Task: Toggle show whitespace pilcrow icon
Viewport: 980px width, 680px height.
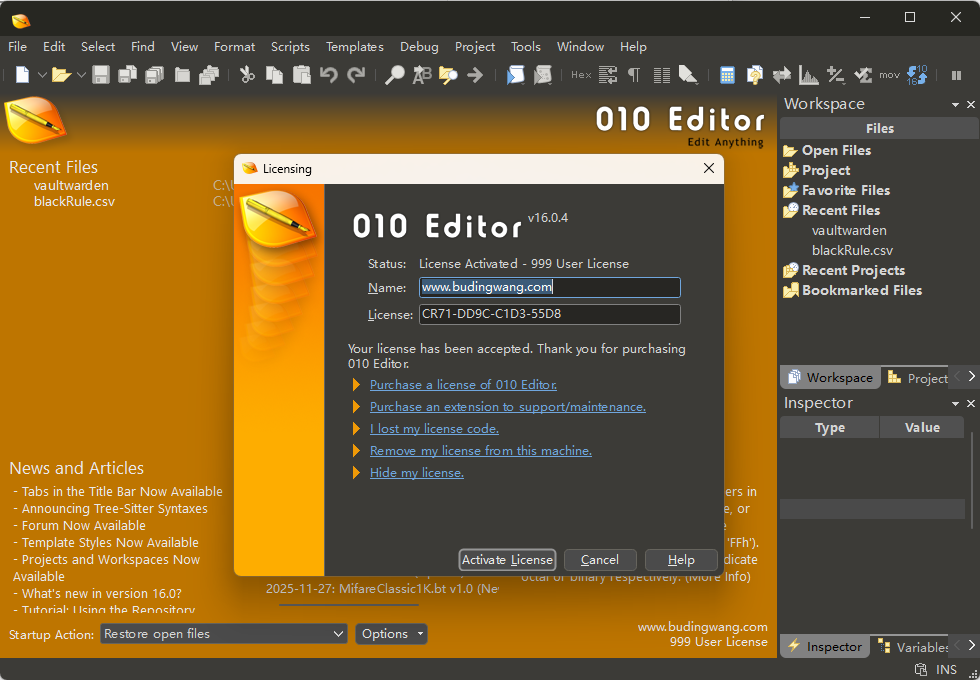Action: (x=634, y=75)
